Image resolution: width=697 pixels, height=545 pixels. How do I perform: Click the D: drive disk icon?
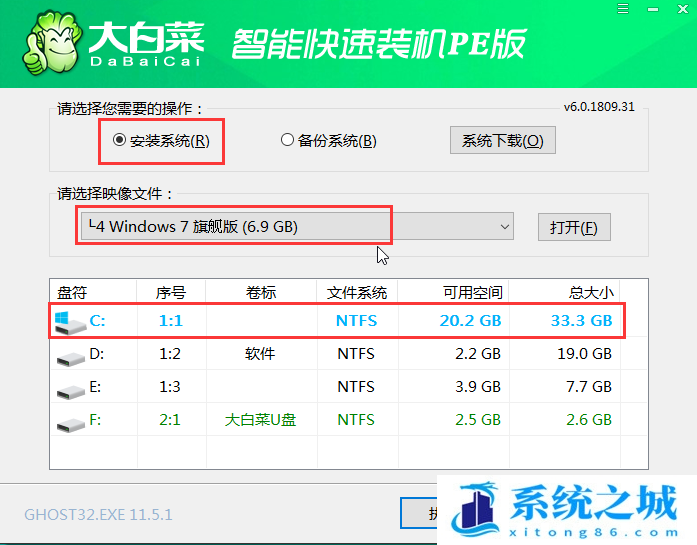(x=71, y=358)
